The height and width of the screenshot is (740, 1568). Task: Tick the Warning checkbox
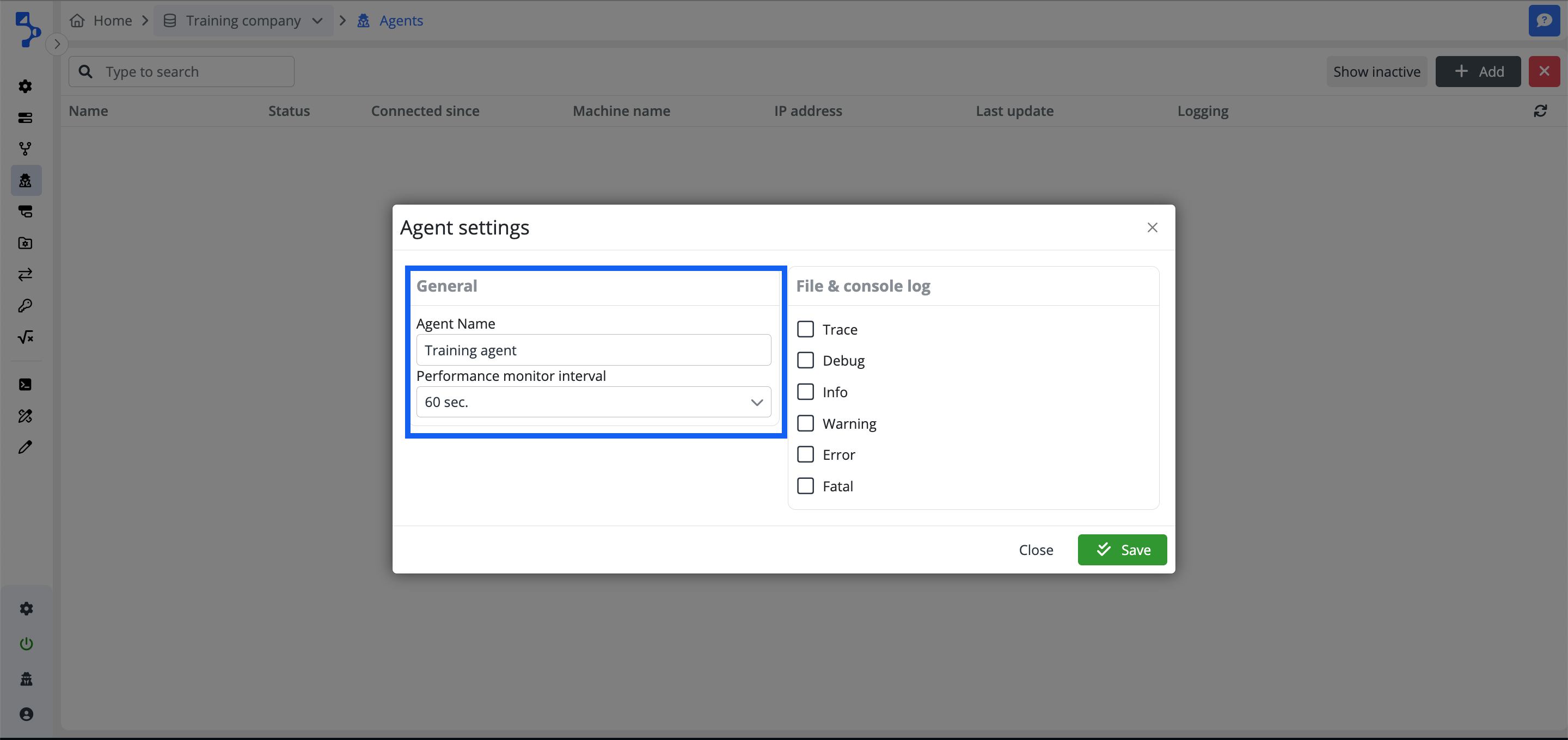point(805,423)
